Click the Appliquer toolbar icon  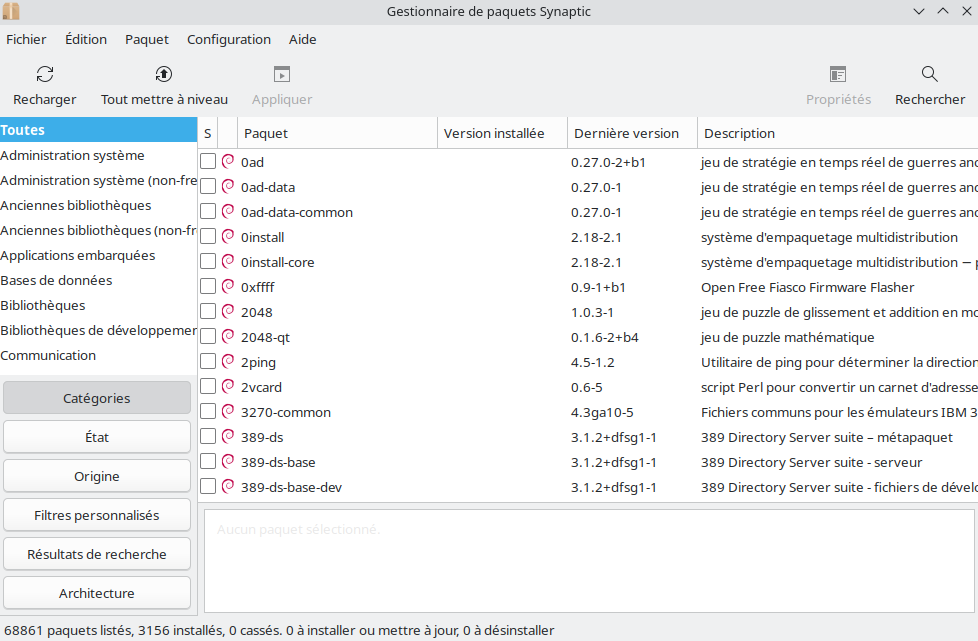click(282, 74)
